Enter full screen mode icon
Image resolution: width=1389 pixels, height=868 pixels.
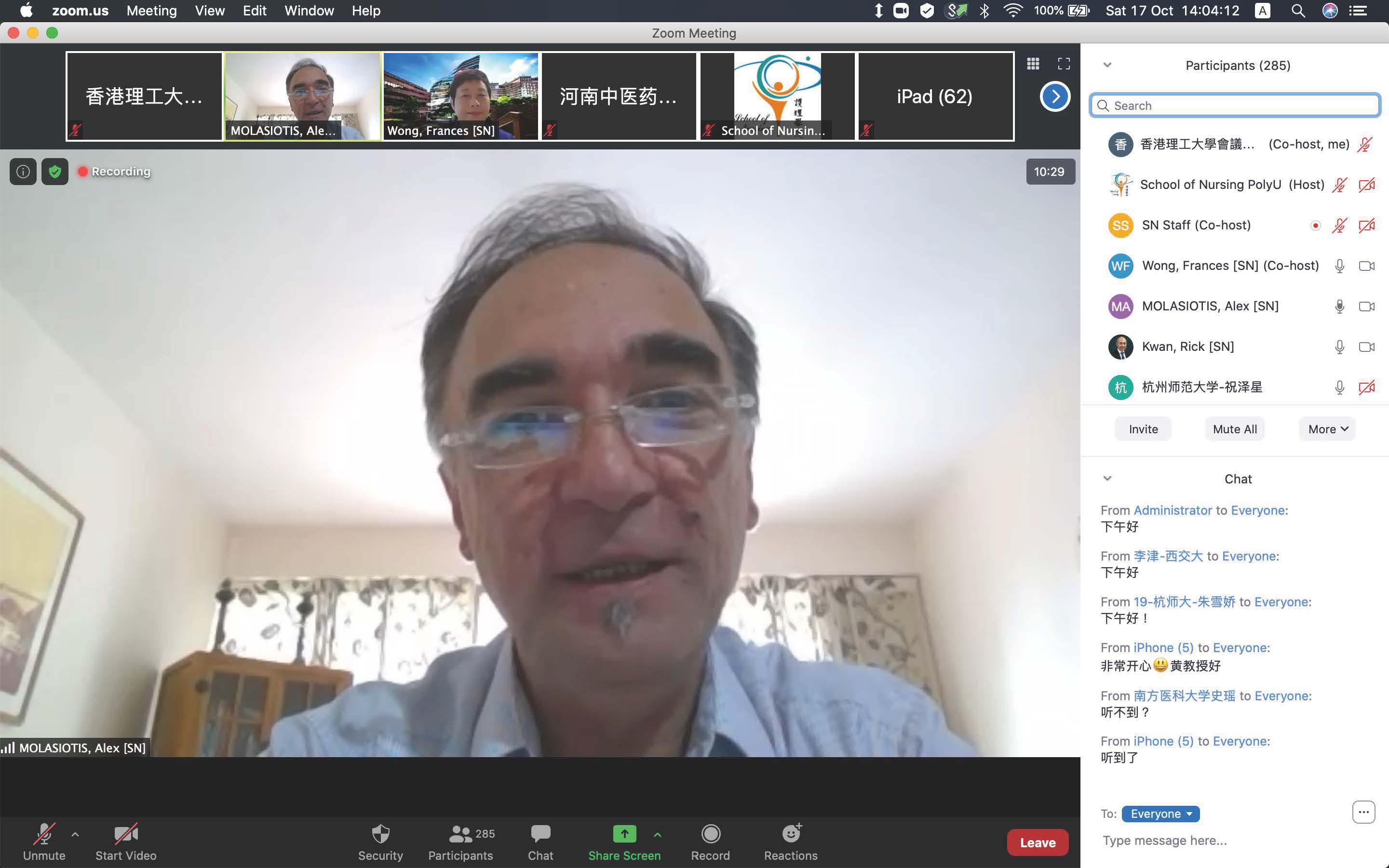(1064, 64)
